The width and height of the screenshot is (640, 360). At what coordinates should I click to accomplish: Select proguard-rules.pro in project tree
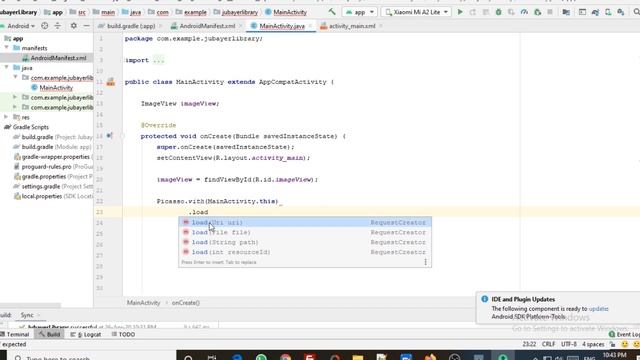tap(46, 167)
